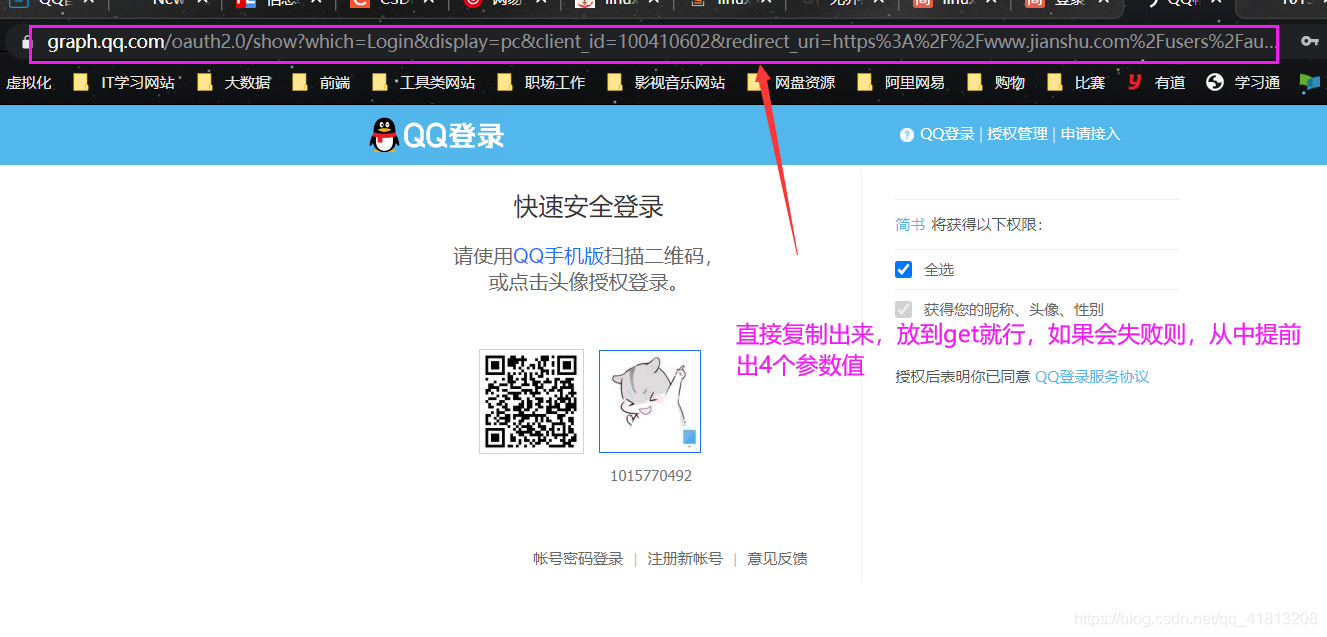This screenshot has height=637, width=1327.
Task: Open the 学习通 bookmark
Action: 1243,83
